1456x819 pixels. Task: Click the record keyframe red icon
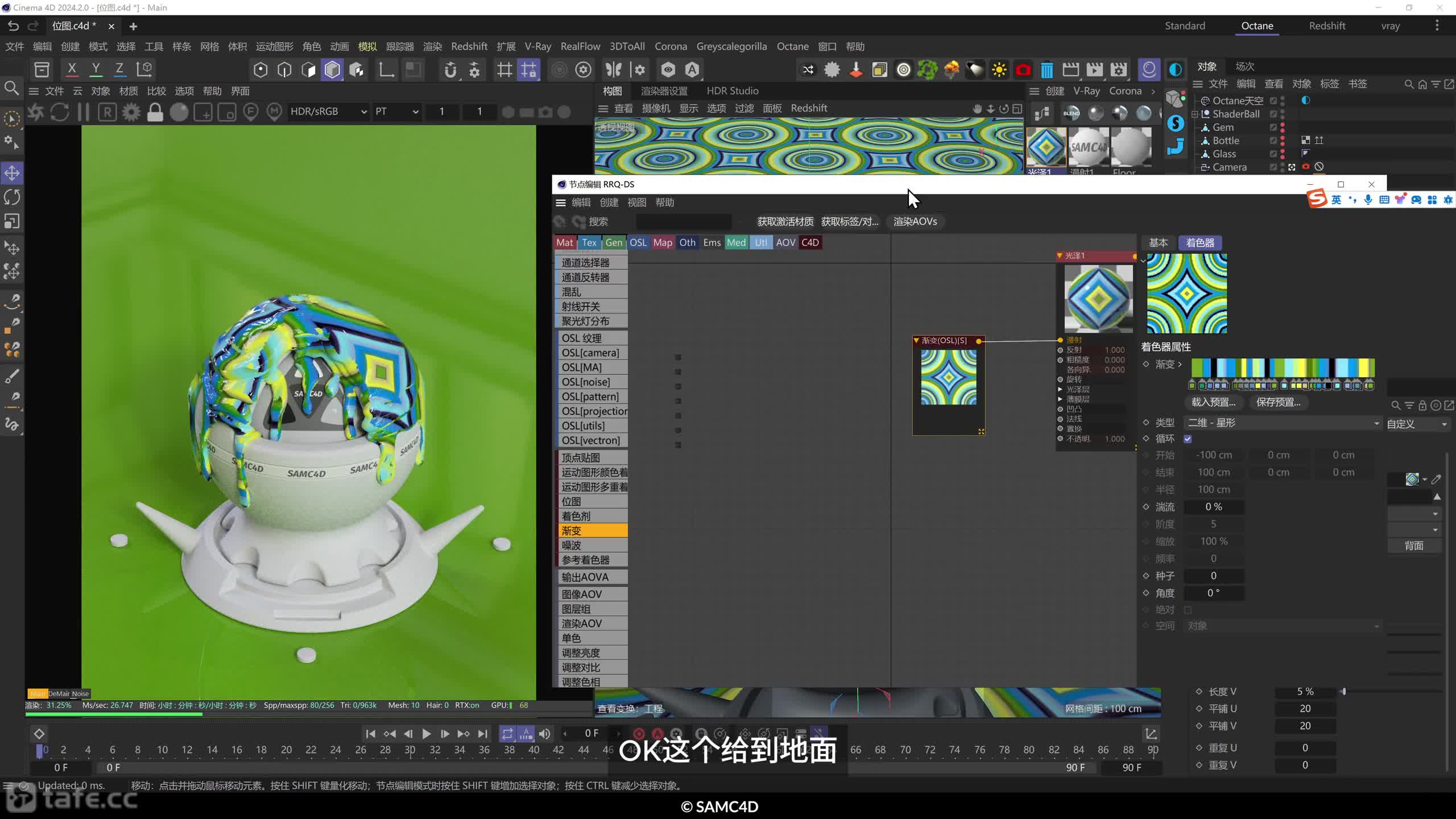click(639, 734)
